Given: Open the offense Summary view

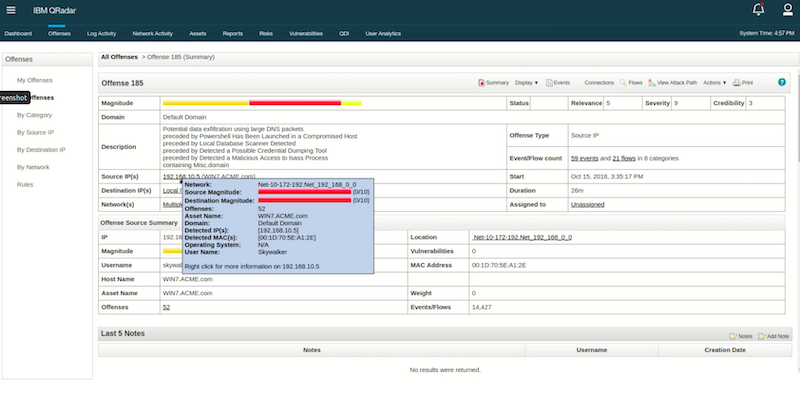Looking at the screenshot, I should pos(493,83).
